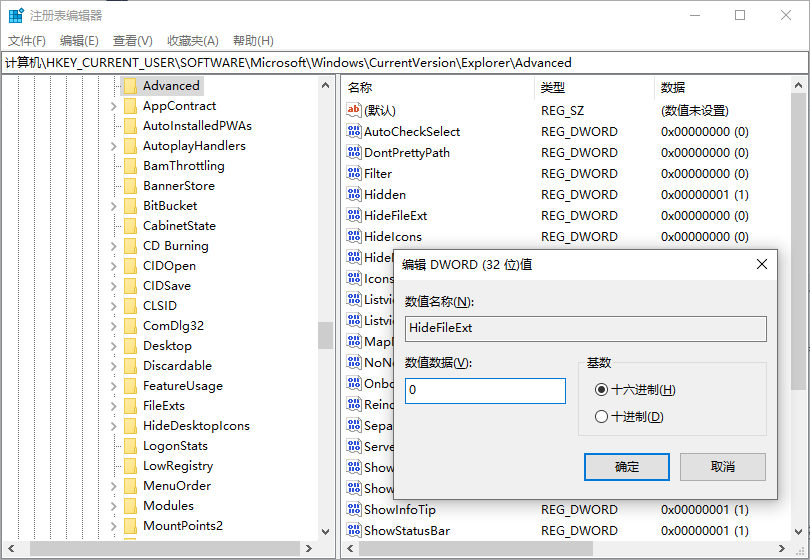Select the 十六进制(H) hexadecimal radio button

pos(601,390)
